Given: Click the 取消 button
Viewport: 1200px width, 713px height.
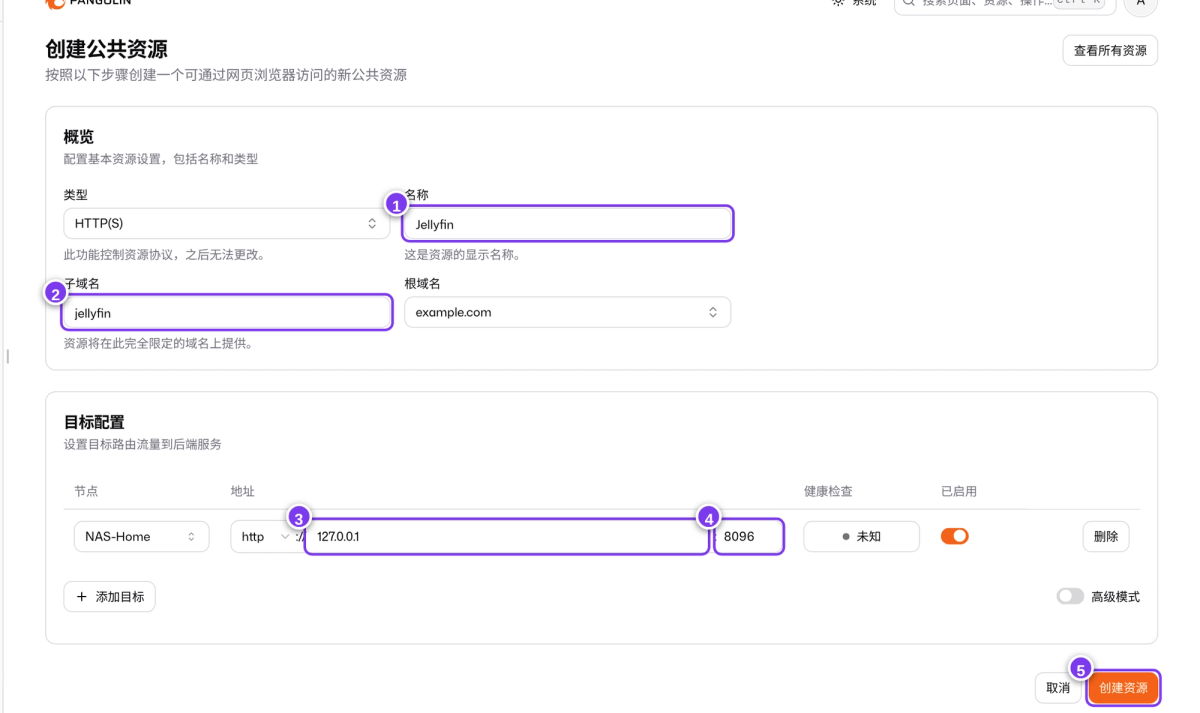Looking at the screenshot, I should click(1058, 688).
